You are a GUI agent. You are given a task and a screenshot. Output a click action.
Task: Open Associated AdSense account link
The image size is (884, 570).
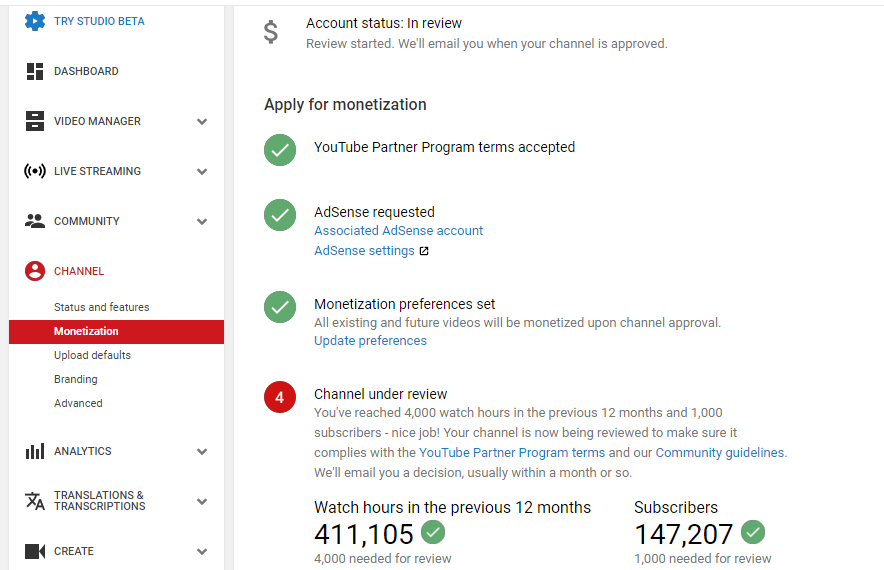click(x=399, y=231)
